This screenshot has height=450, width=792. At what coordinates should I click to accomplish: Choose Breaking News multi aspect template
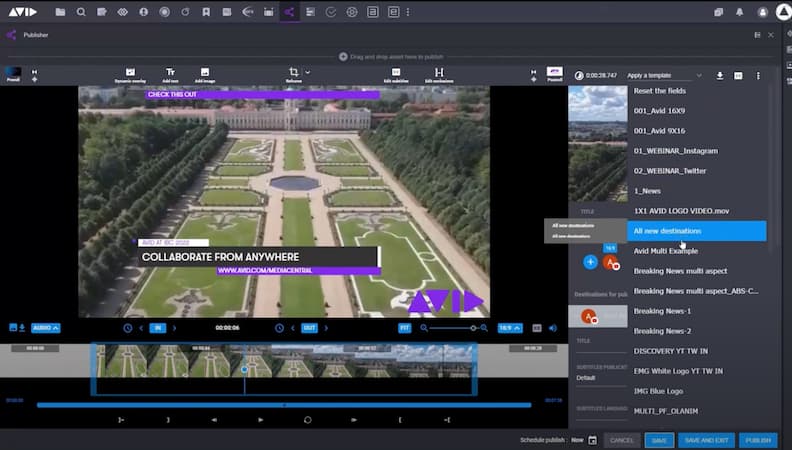pos(680,271)
